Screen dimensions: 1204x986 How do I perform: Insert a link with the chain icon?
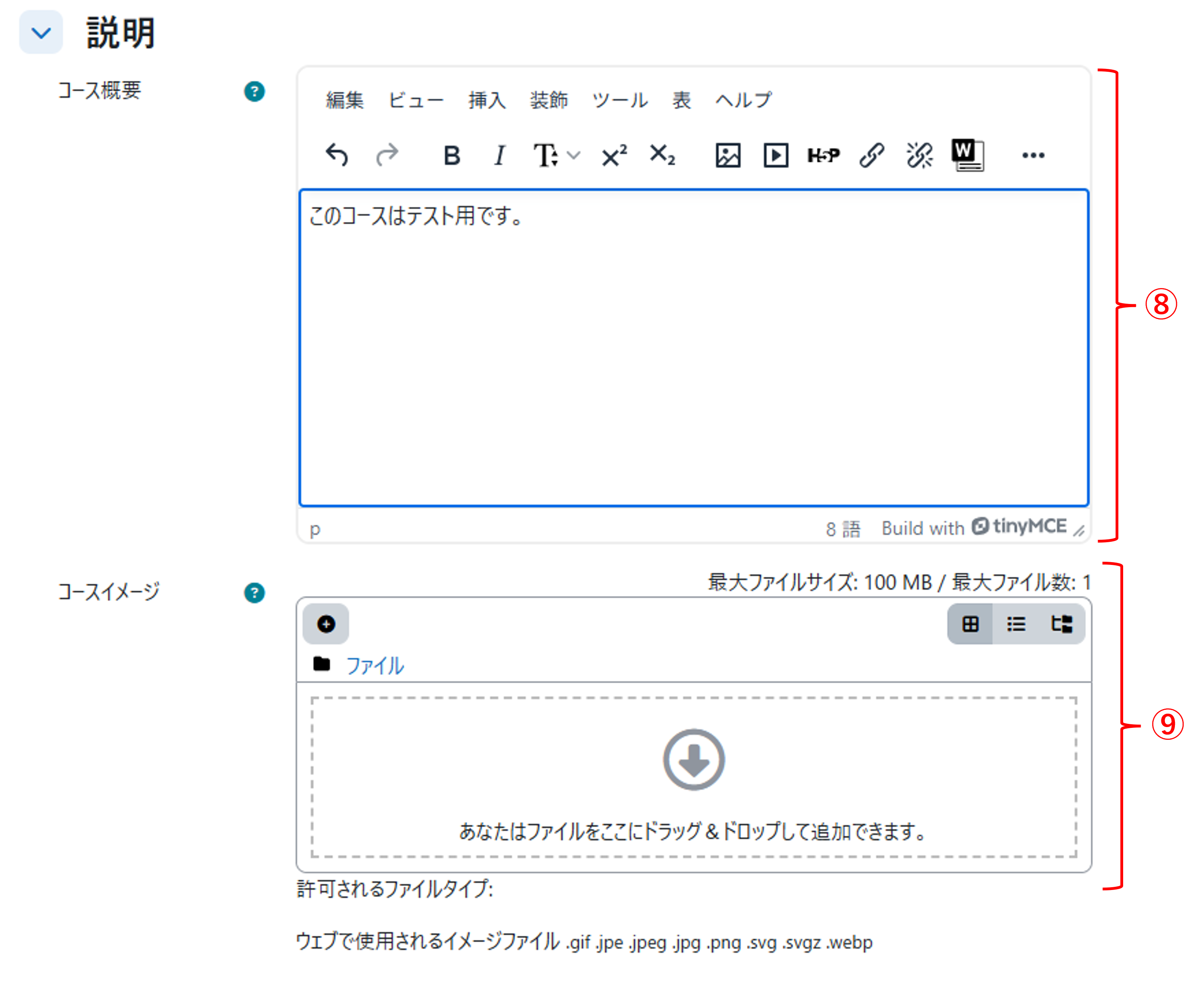click(x=872, y=155)
